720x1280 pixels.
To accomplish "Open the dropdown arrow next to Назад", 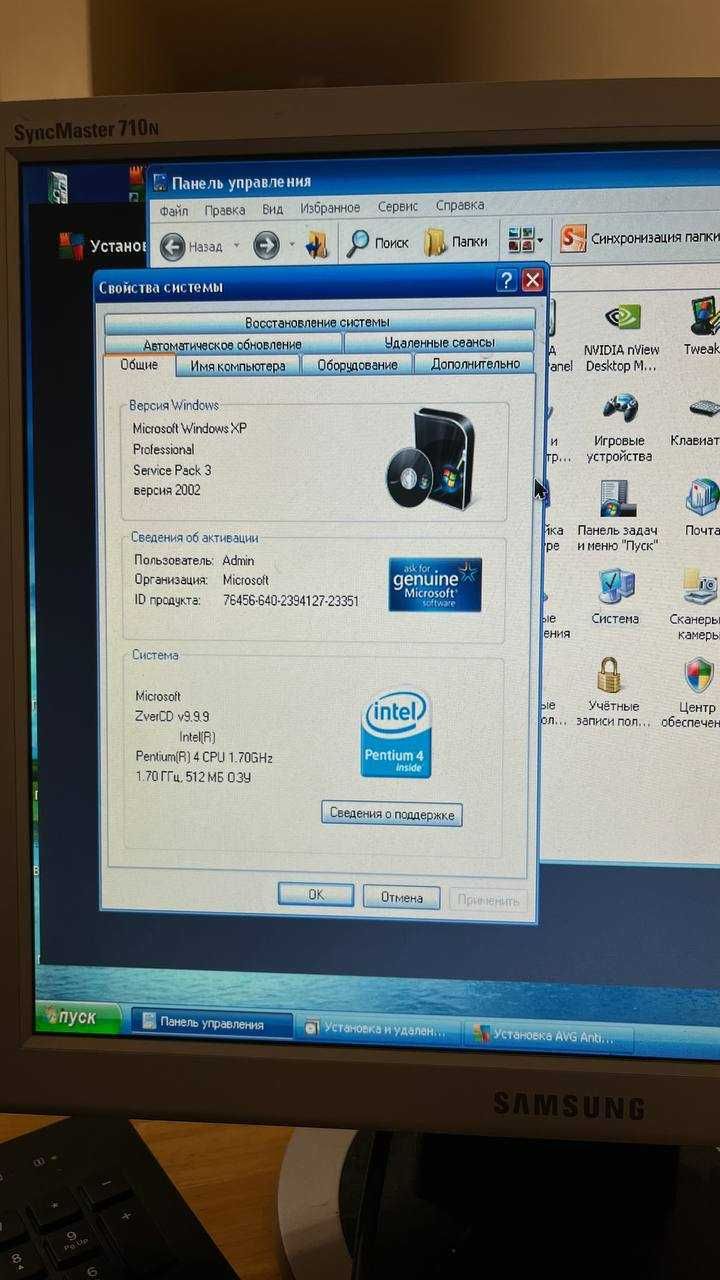I will click(237, 245).
